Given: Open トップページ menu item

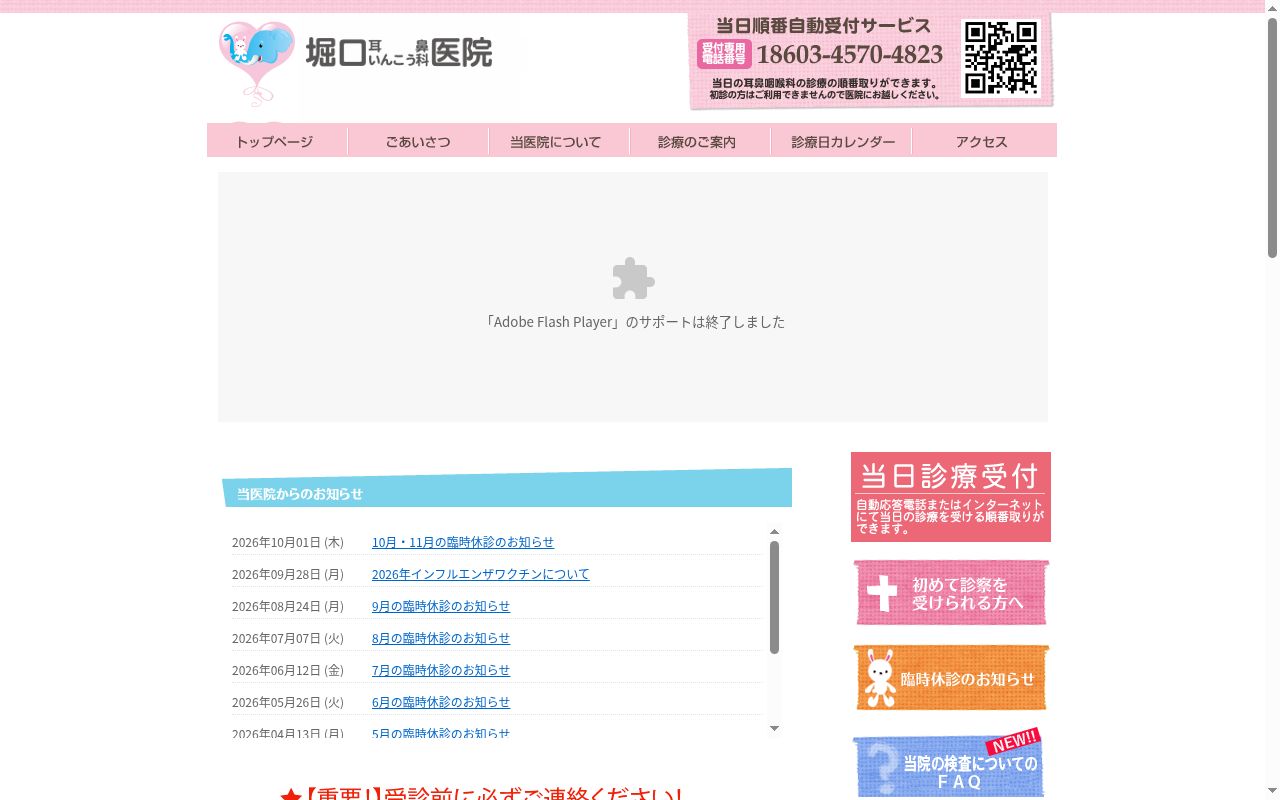Looking at the screenshot, I should point(277,141).
